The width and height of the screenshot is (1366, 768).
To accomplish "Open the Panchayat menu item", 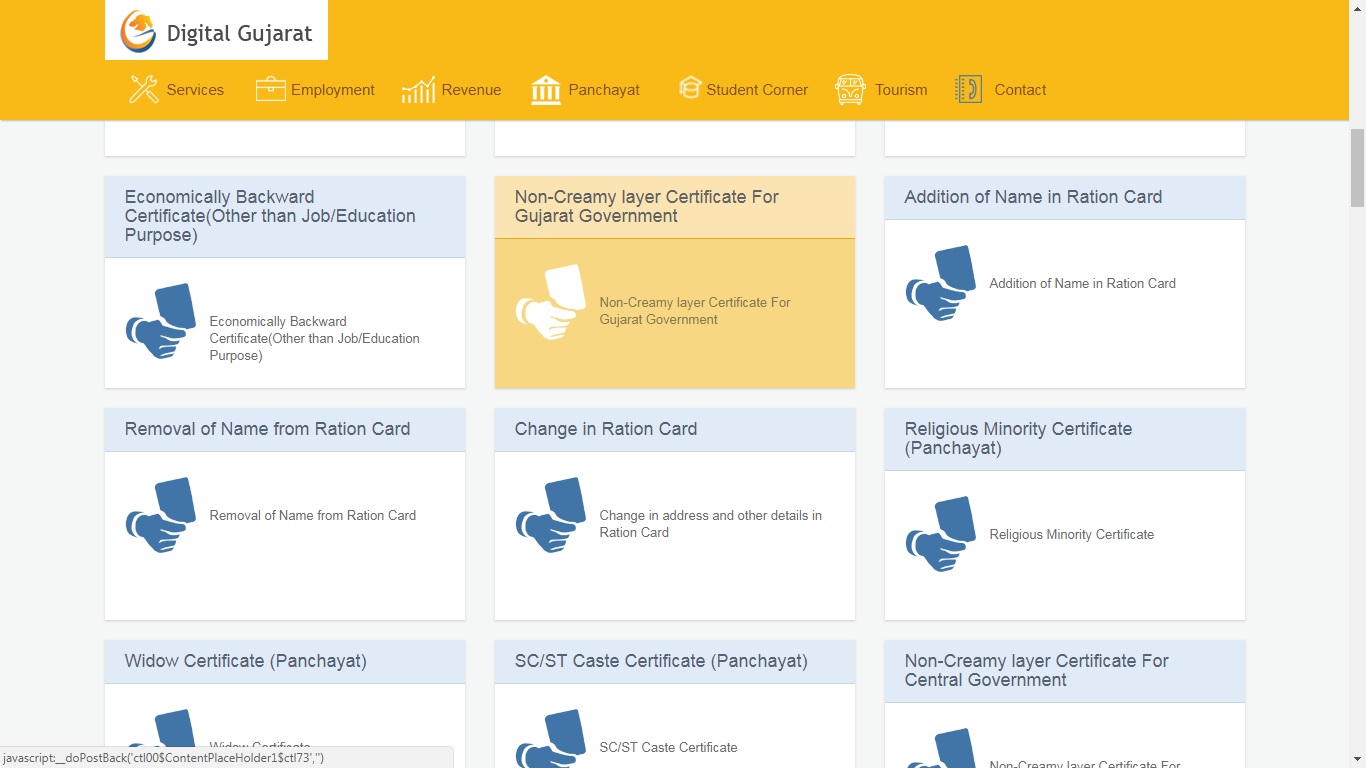I will 603,90.
